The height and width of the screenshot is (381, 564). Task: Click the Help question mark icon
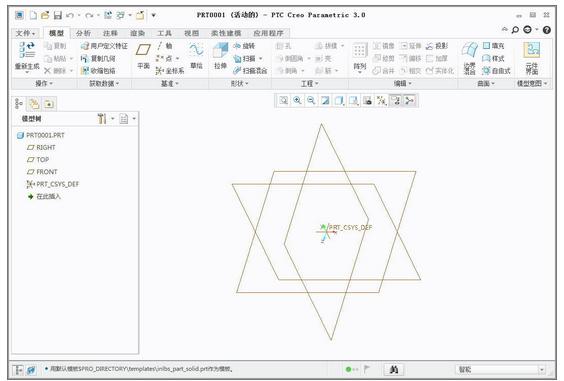tap(547, 30)
